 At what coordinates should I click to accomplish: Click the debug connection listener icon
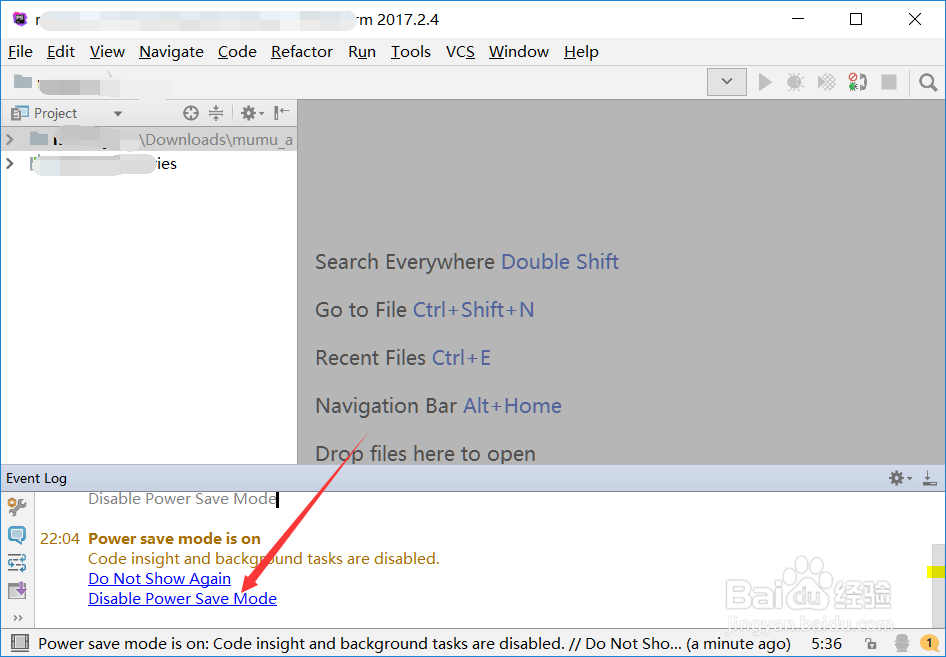click(857, 81)
